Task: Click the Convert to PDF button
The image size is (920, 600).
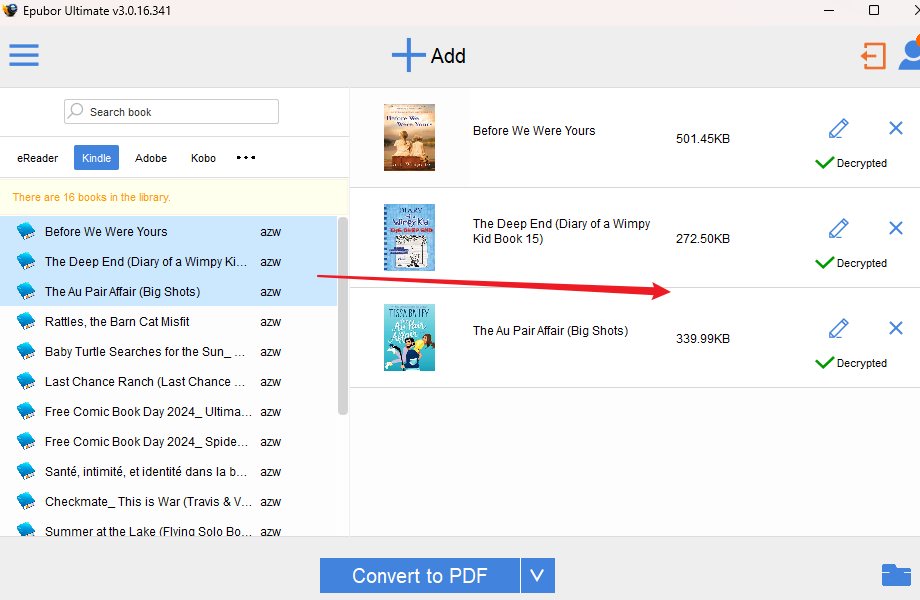Action: click(x=420, y=575)
